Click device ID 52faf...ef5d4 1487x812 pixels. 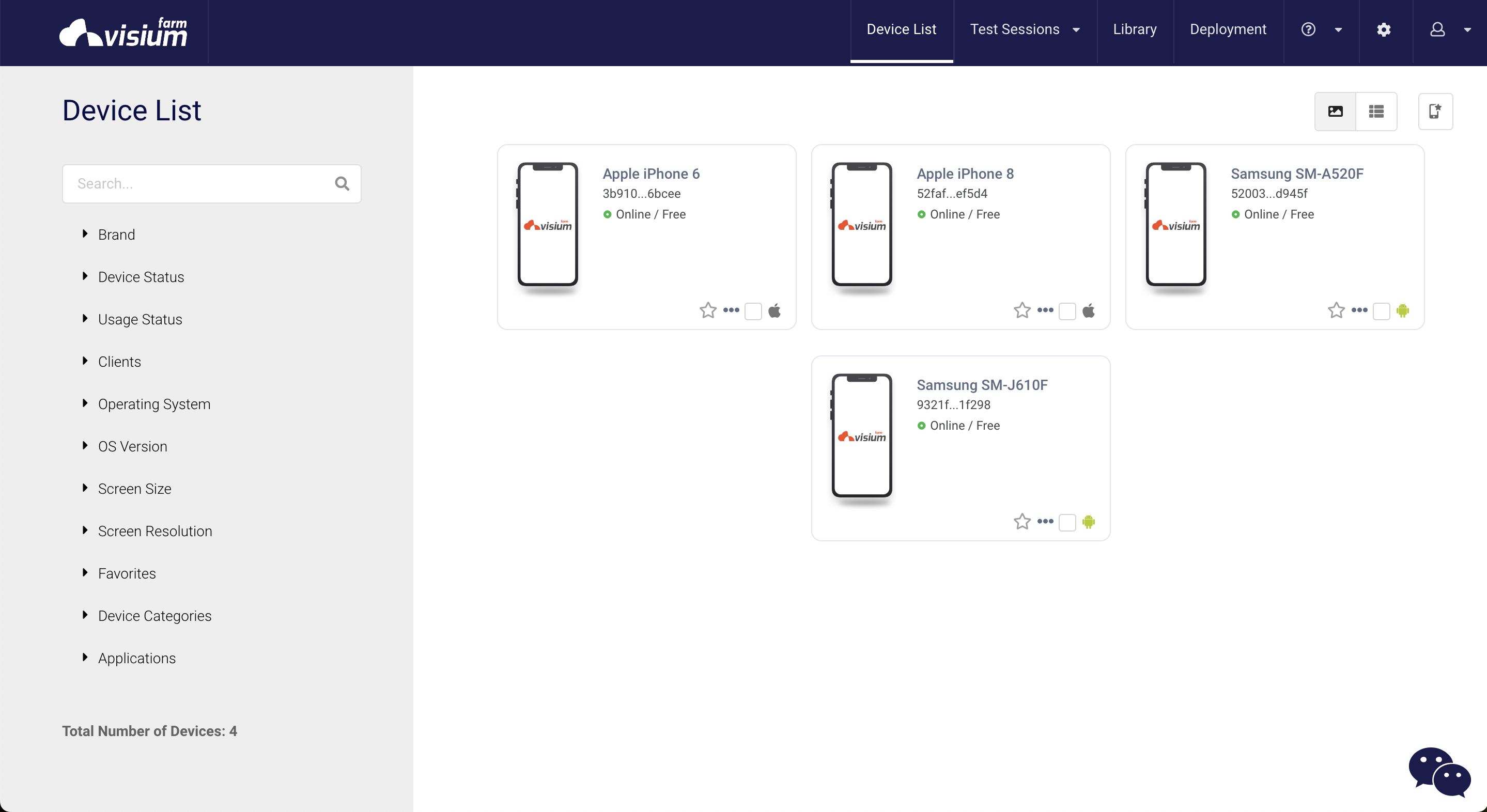point(952,193)
